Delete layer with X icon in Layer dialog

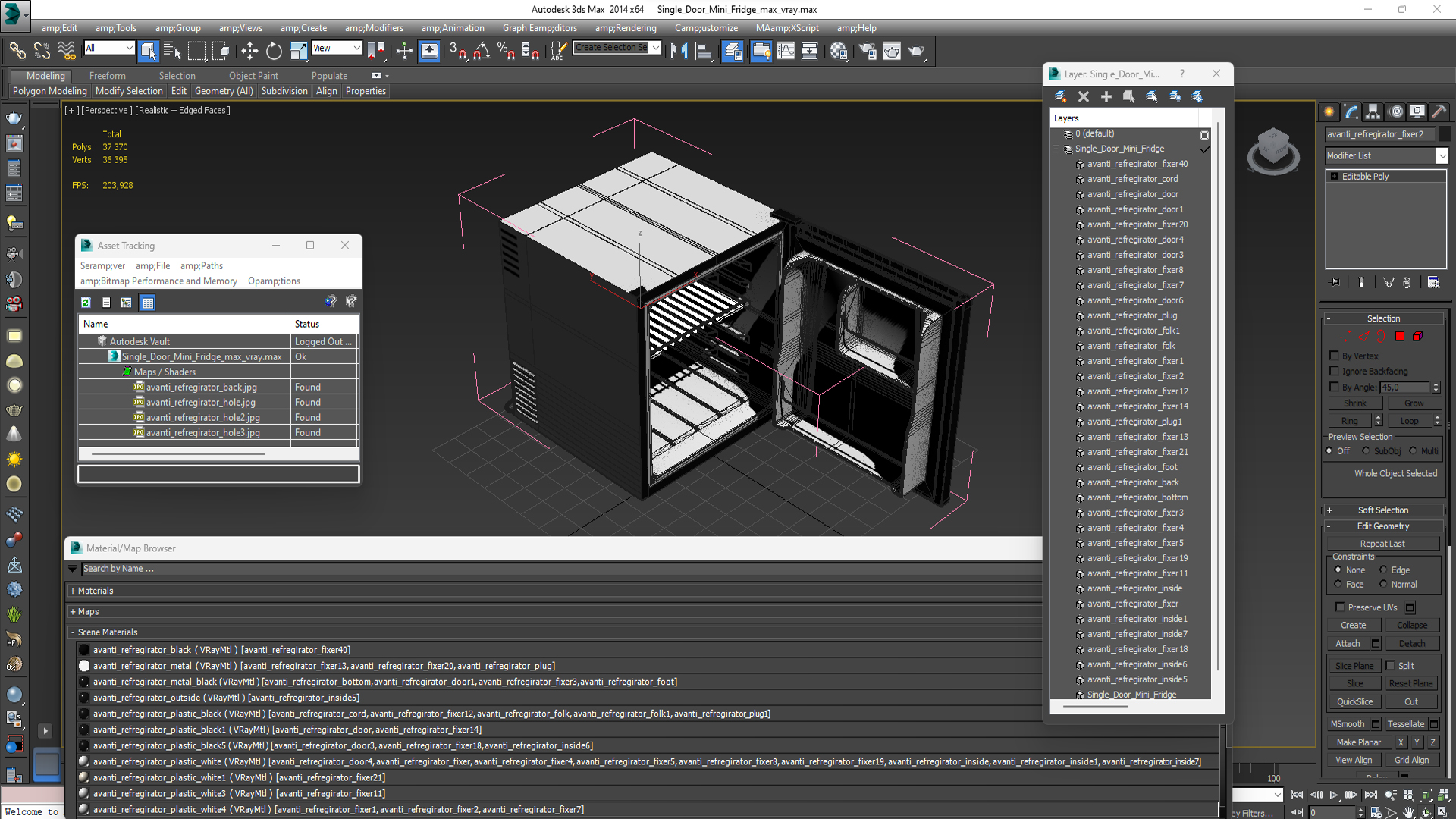point(1084,96)
